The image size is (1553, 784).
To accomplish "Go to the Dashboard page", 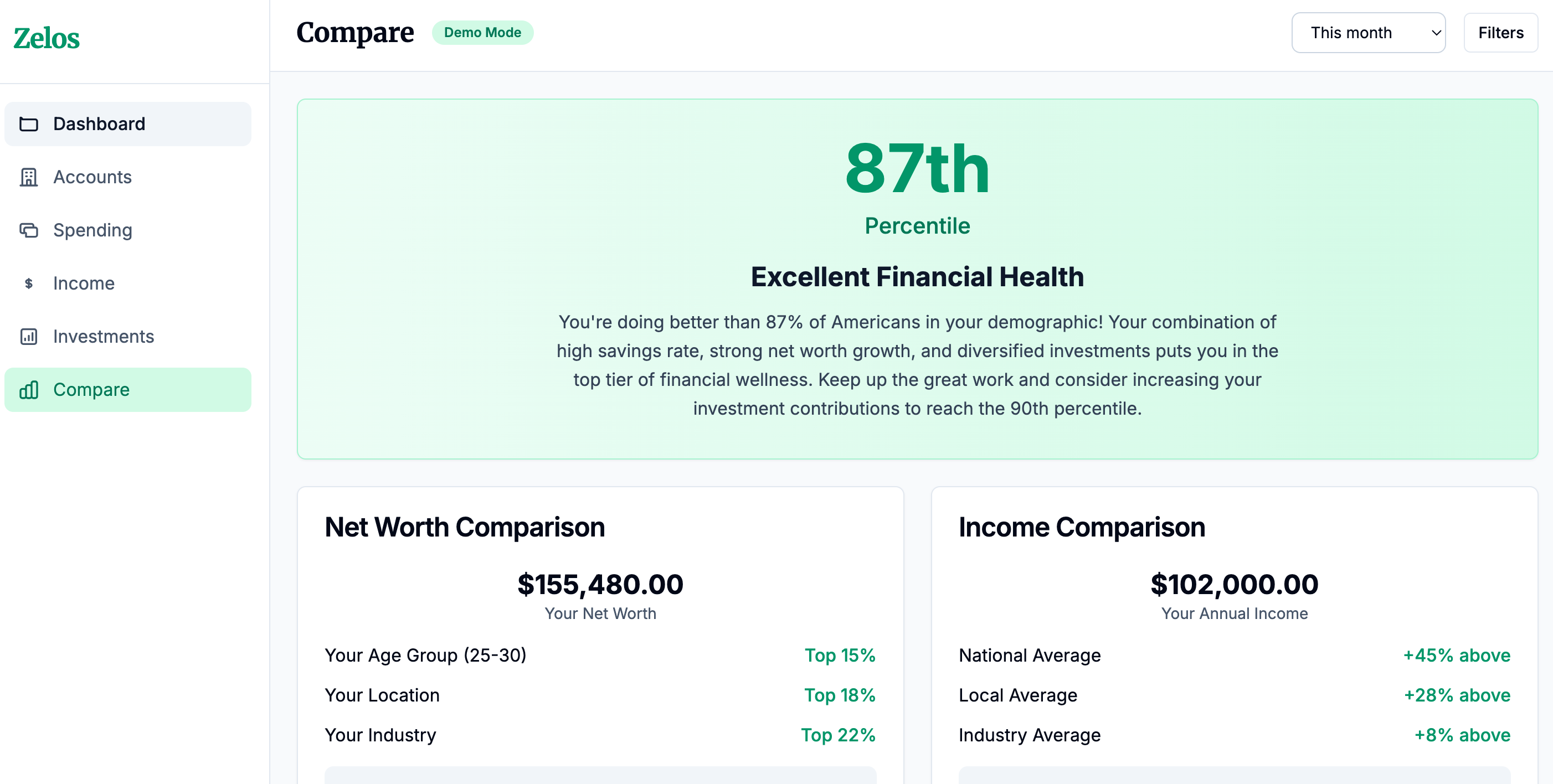I will tap(99, 124).
